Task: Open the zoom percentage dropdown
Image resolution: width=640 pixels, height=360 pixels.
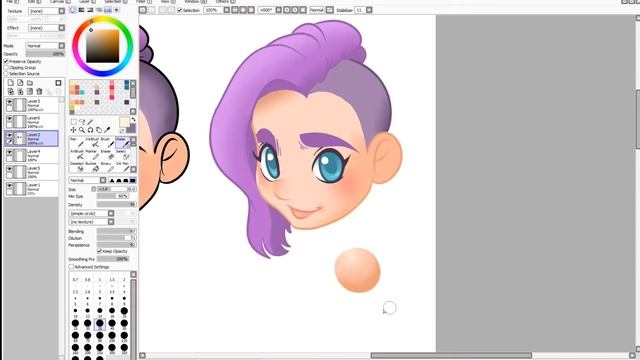Action: pos(216,10)
